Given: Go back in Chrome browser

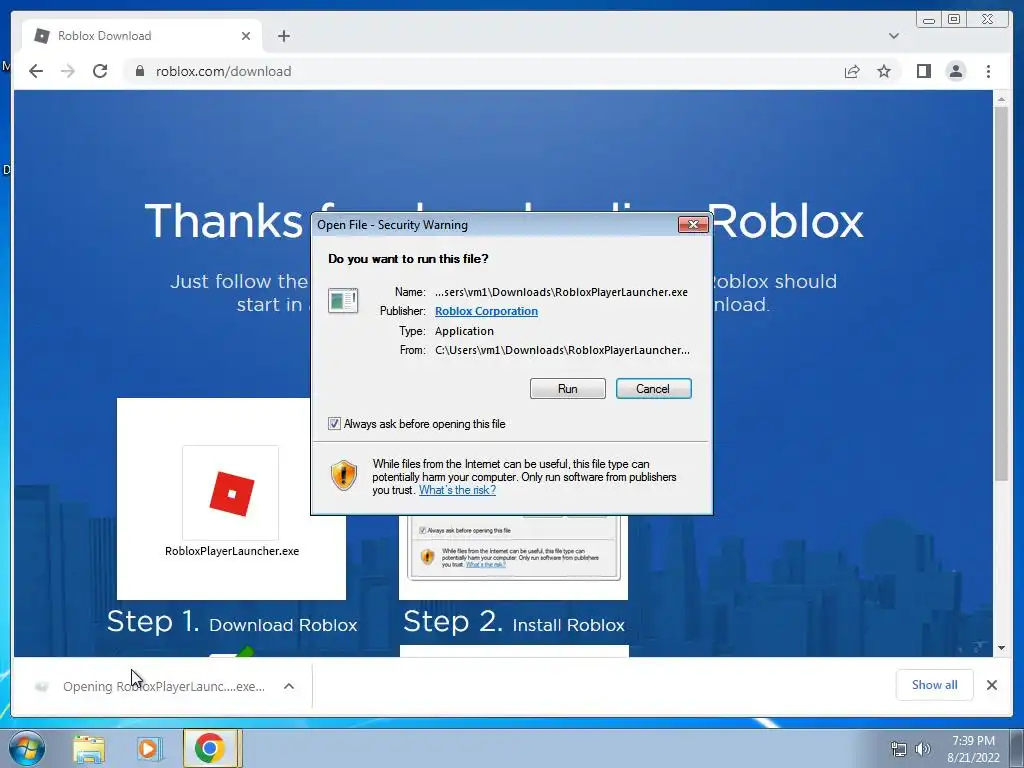Looking at the screenshot, I should coord(36,71).
